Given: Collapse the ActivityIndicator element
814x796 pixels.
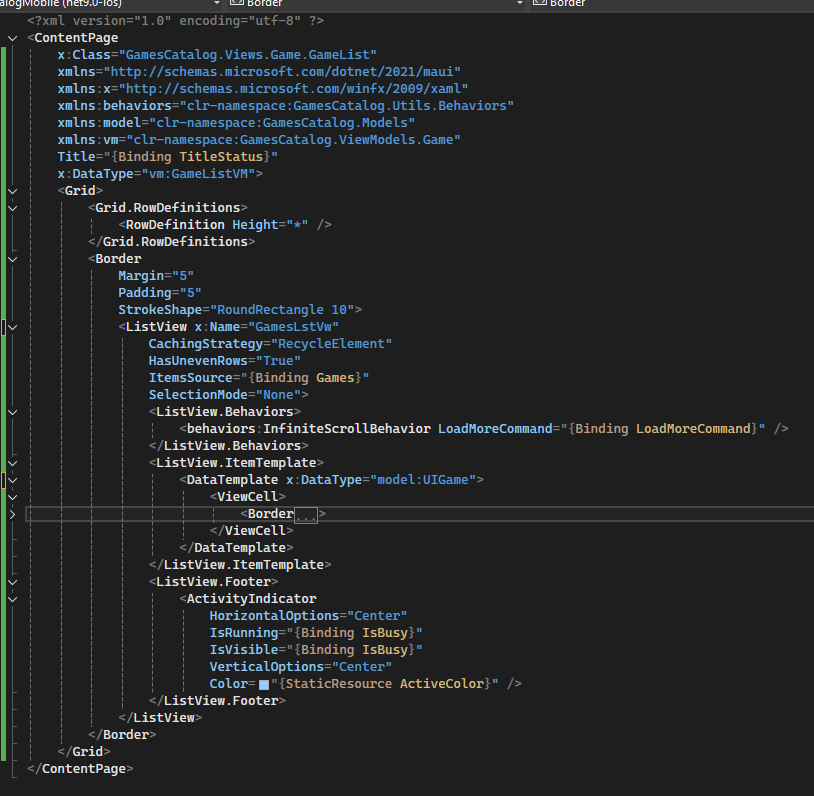Looking at the screenshot, I should 12,598.
